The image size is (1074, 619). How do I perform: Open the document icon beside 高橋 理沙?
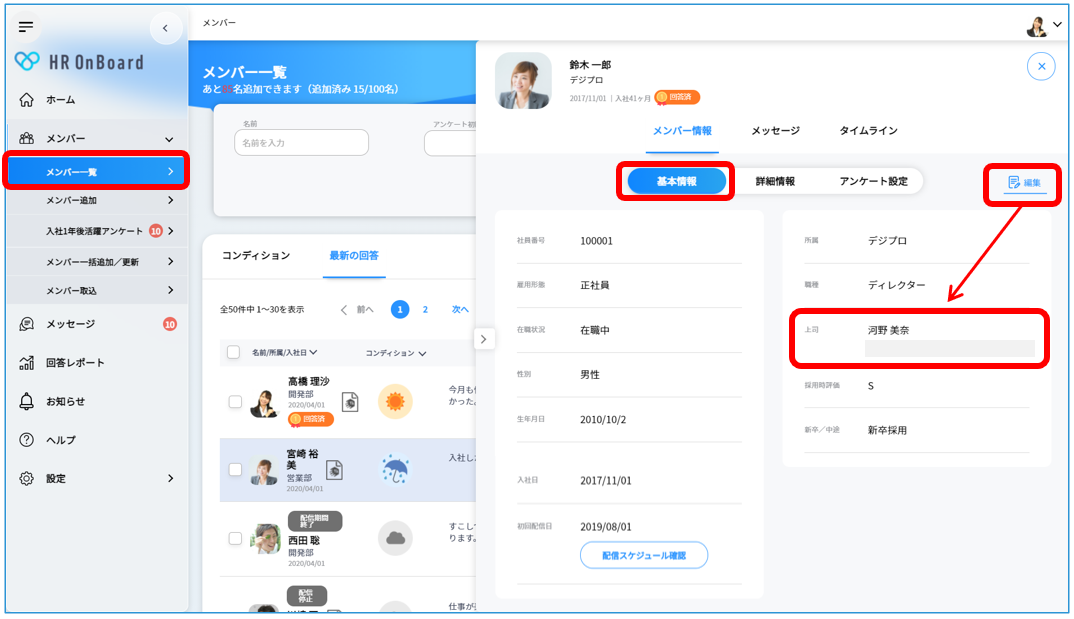click(x=350, y=402)
